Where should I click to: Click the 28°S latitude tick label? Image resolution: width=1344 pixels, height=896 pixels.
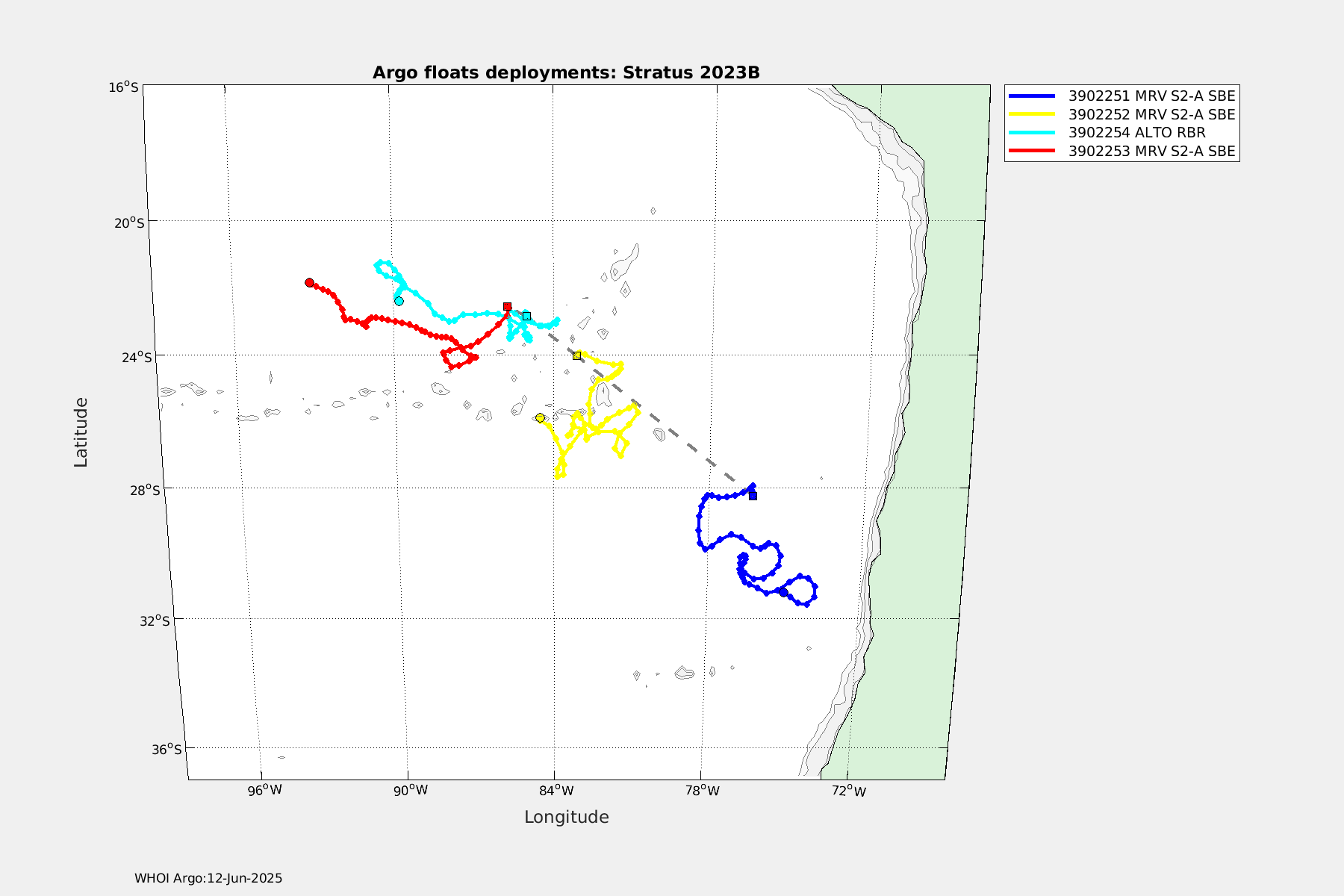coord(145,489)
